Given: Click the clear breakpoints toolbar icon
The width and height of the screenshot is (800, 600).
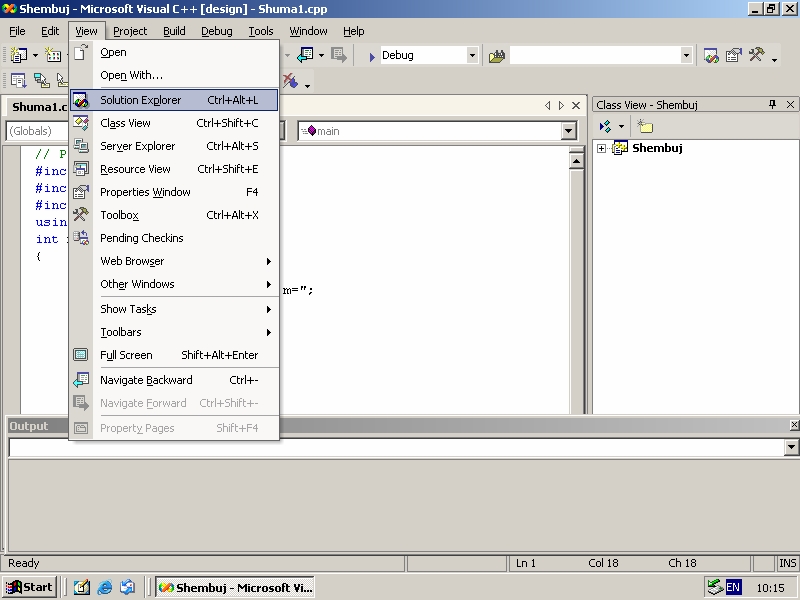Looking at the screenshot, I should pyautogui.click(x=290, y=81).
